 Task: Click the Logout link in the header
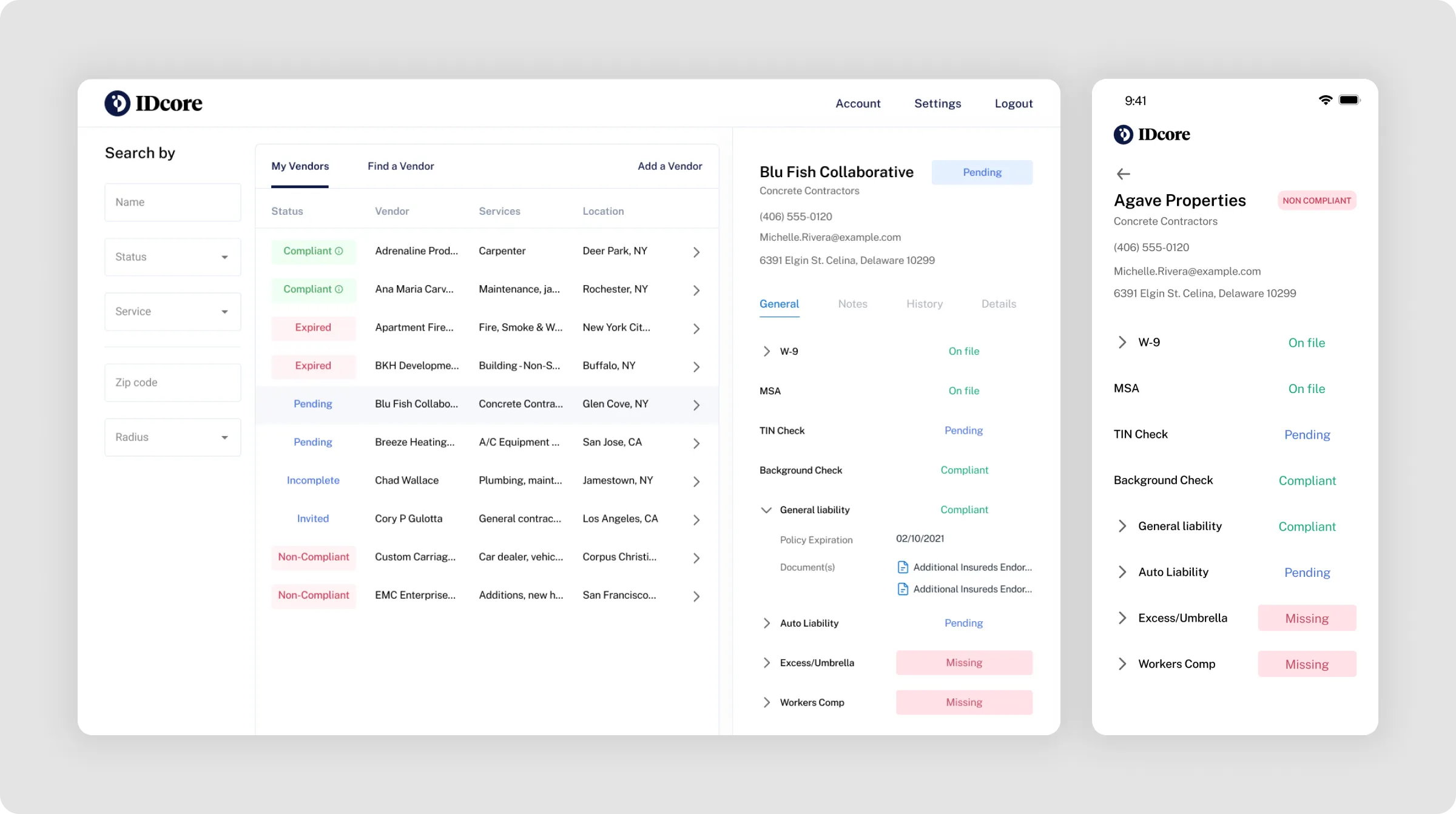coord(1013,104)
